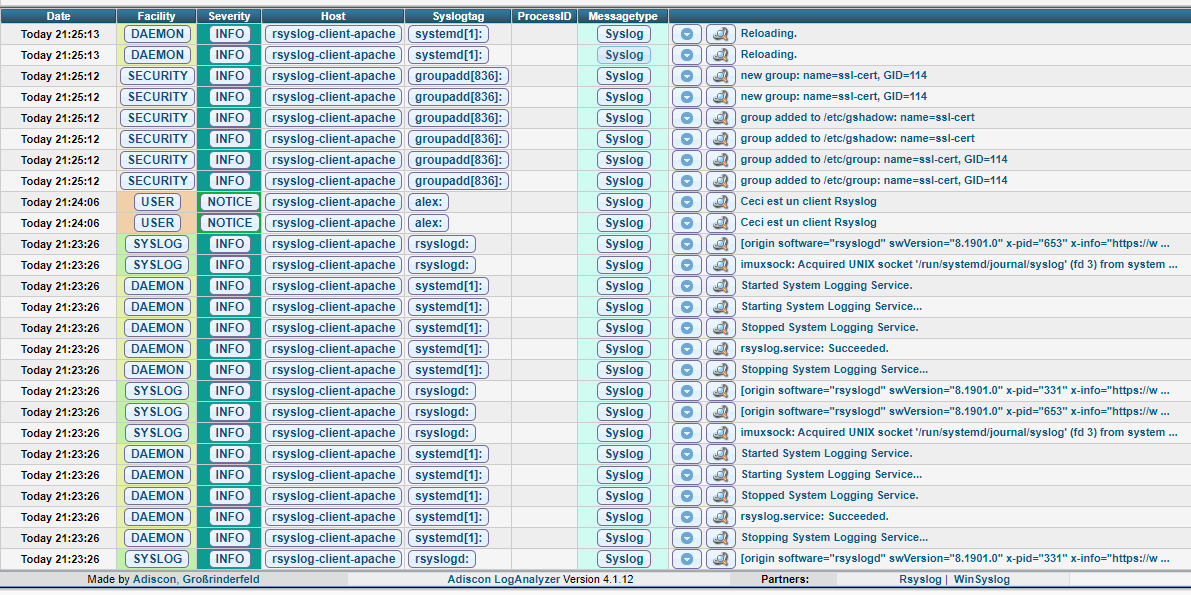Click a "groupadd[836]:" syslogtag entry
The image size is (1191, 595).
(457, 76)
